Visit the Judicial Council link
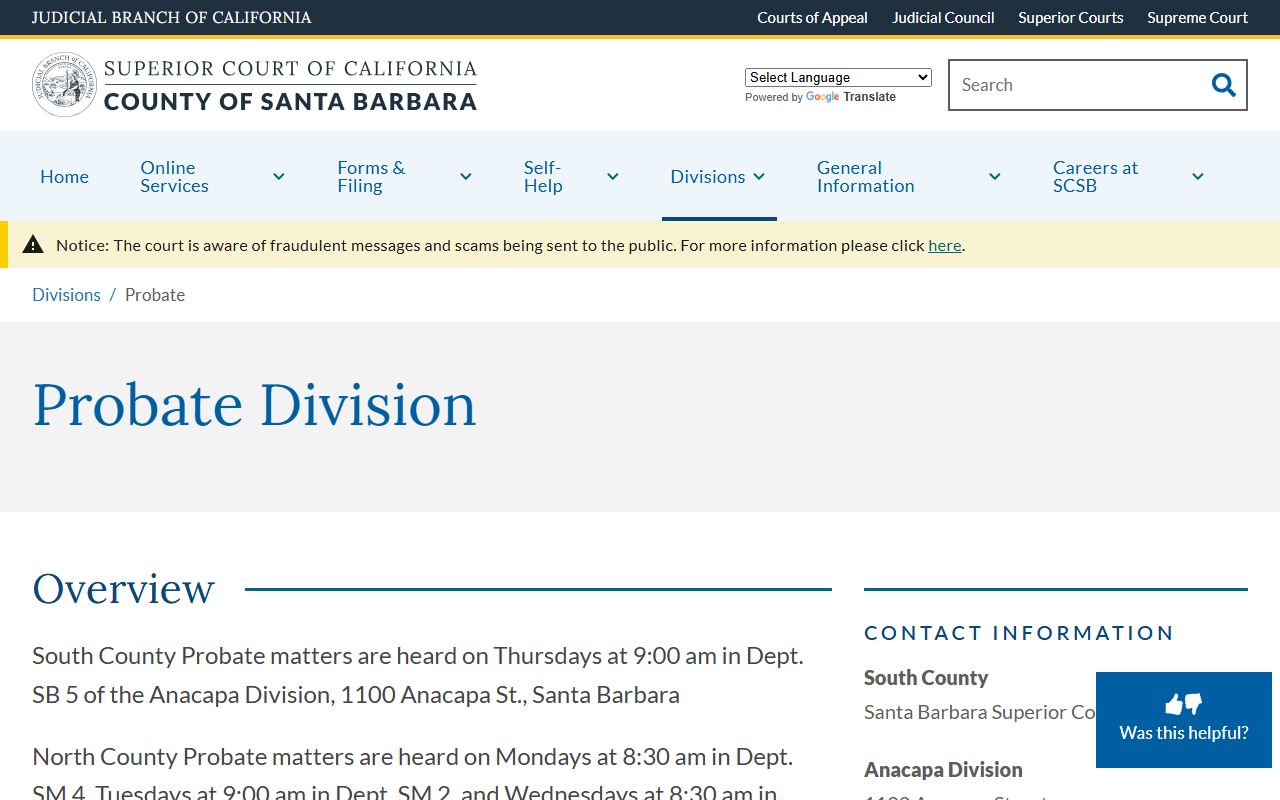Viewport: 1280px width, 800px height. coord(943,18)
